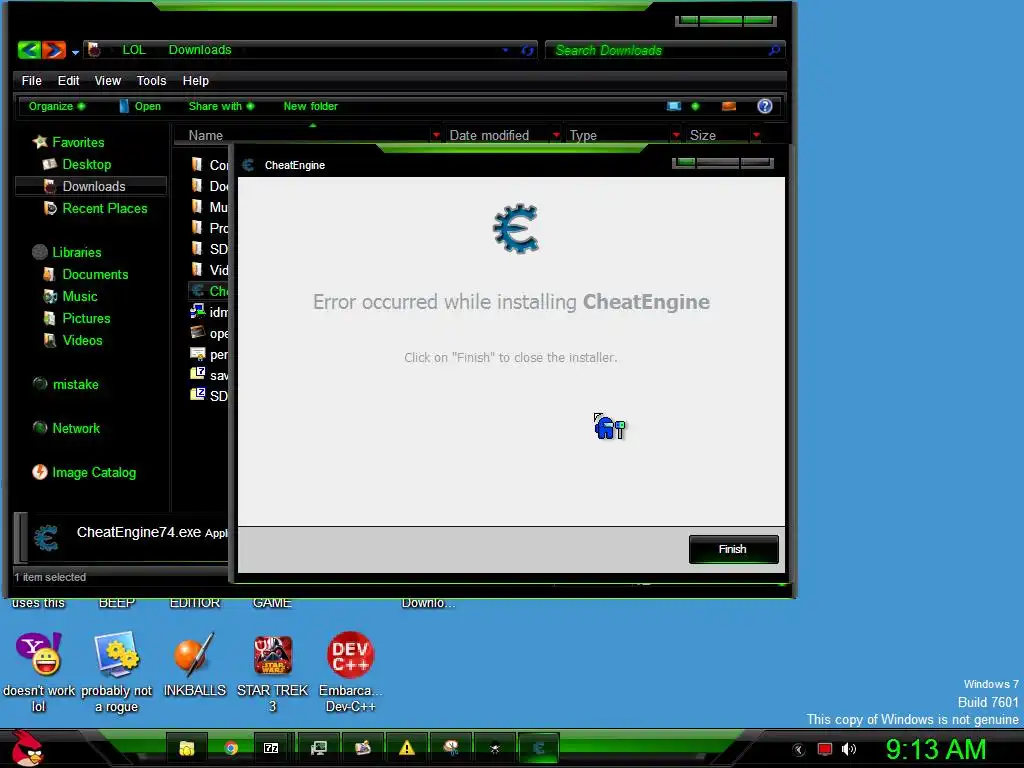Click the LOL breadcrumb in address bar
This screenshot has width=1024, height=768.
pyautogui.click(x=134, y=50)
